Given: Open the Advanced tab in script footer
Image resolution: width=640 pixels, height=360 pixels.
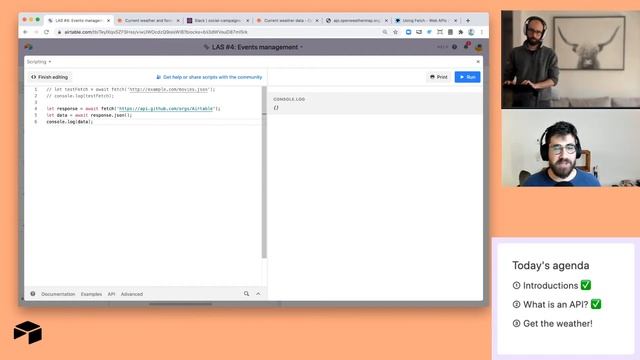Looking at the screenshot, I should coord(131,294).
